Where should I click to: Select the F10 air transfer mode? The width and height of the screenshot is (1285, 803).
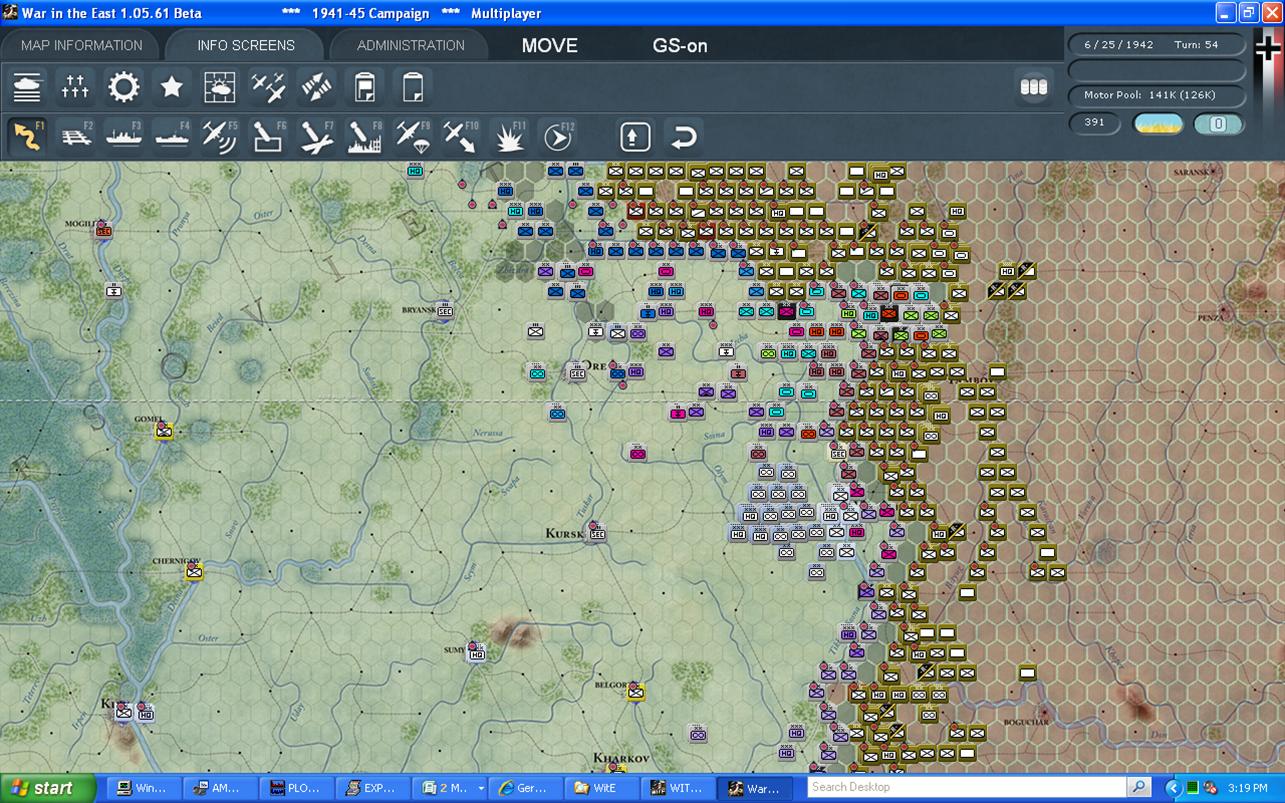point(461,136)
